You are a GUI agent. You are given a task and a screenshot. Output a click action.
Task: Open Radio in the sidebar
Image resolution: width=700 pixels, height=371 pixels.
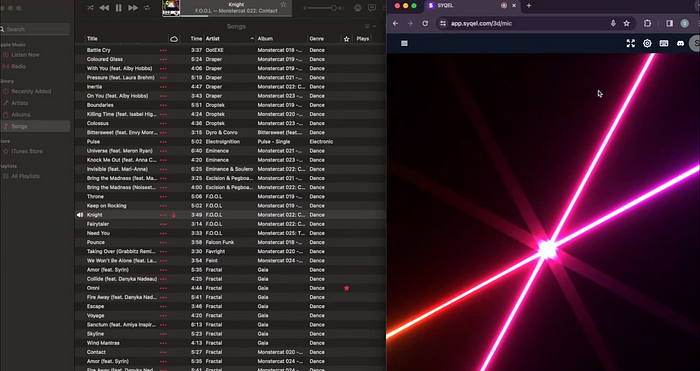tap(18, 67)
